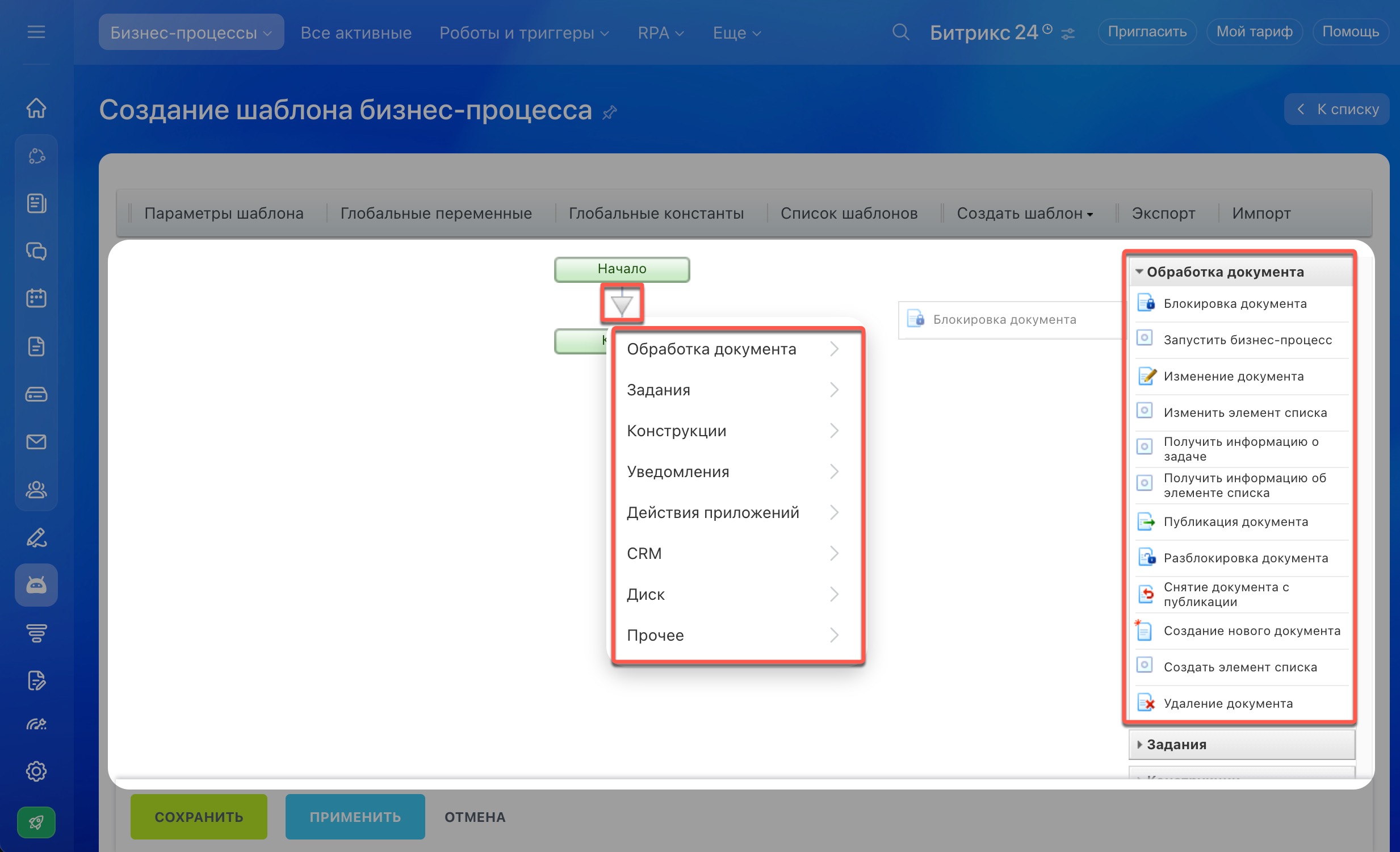Select the robot automation icon in sidebar
This screenshot has height=852, width=1400.
click(x=36, y=585)
